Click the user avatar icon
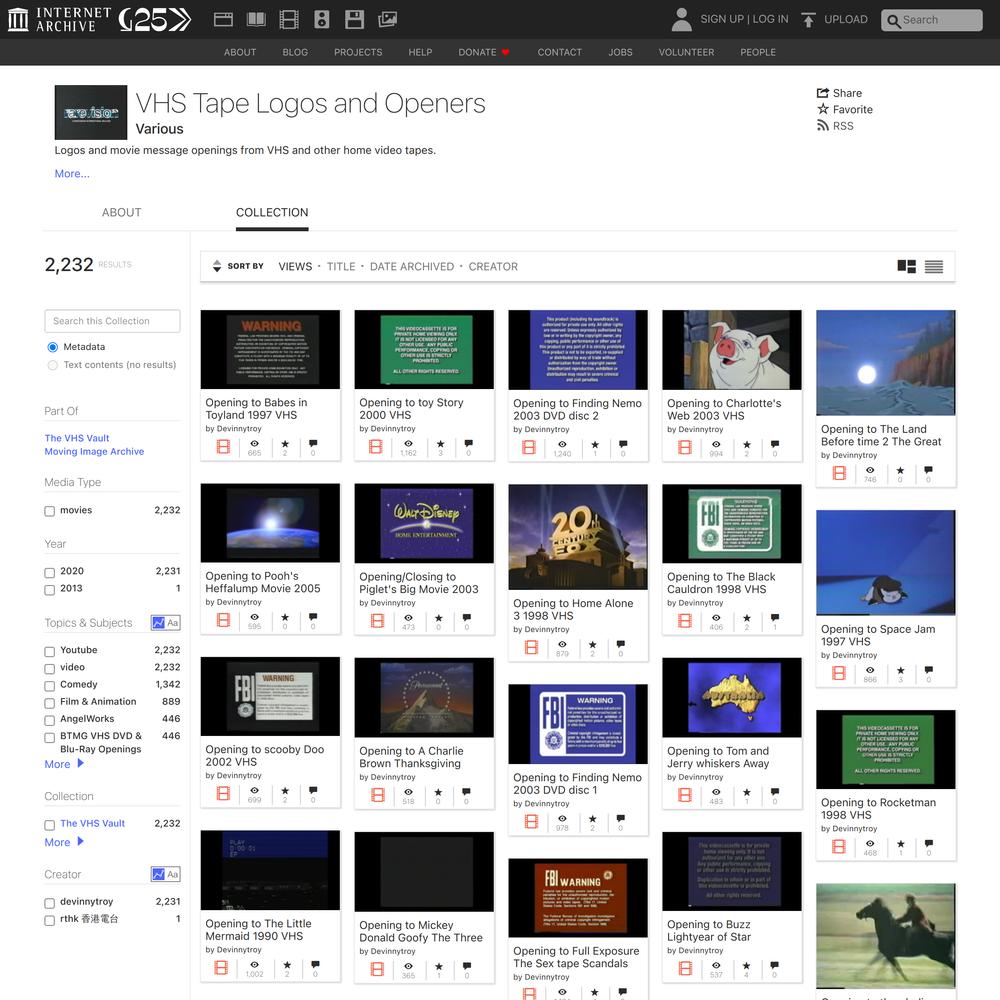The height and width of the screenshot is (1000, 1000). tap(681, 20)
